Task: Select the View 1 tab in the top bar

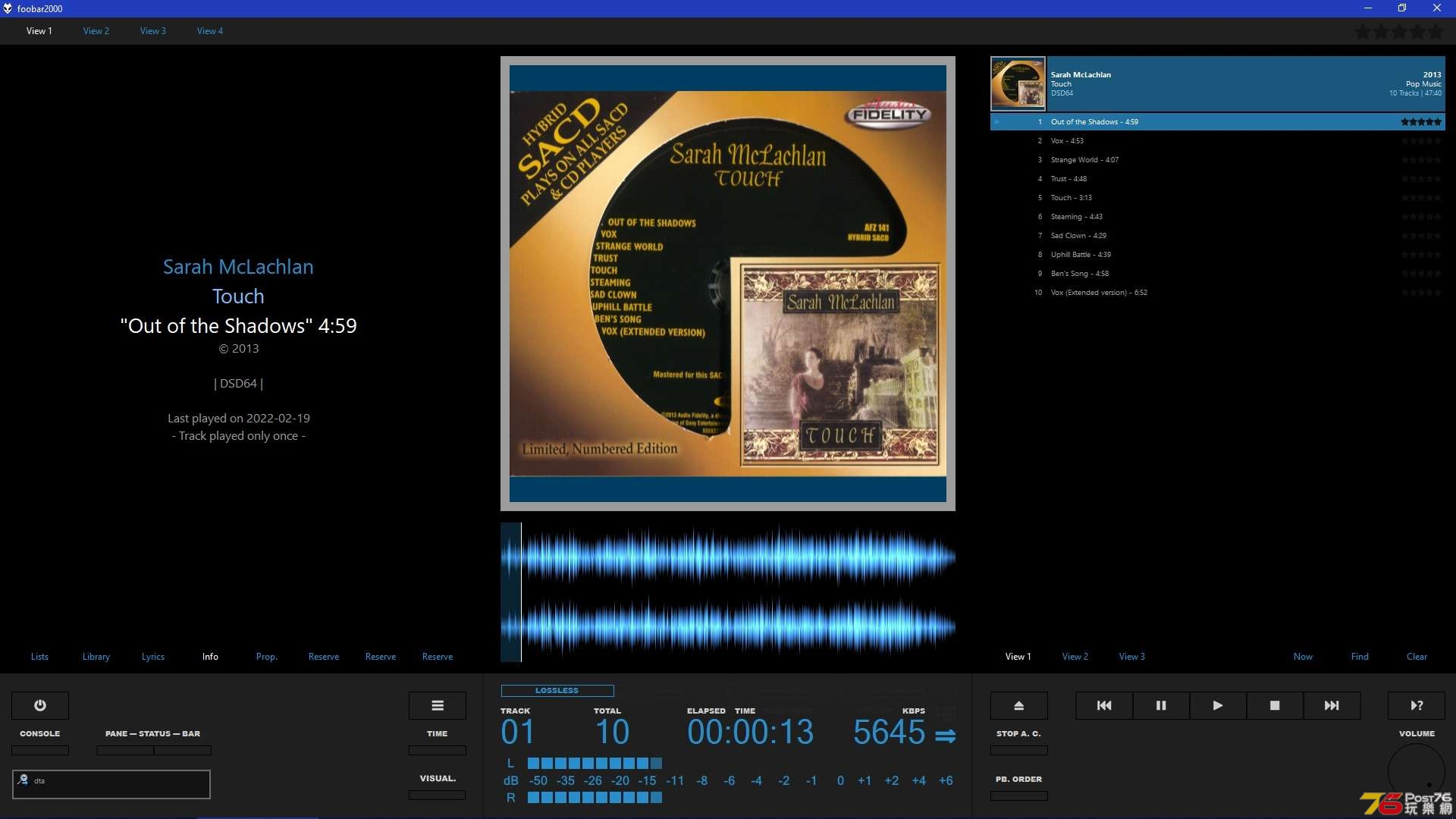Action: pyautogui.click(x=39, y=31)
